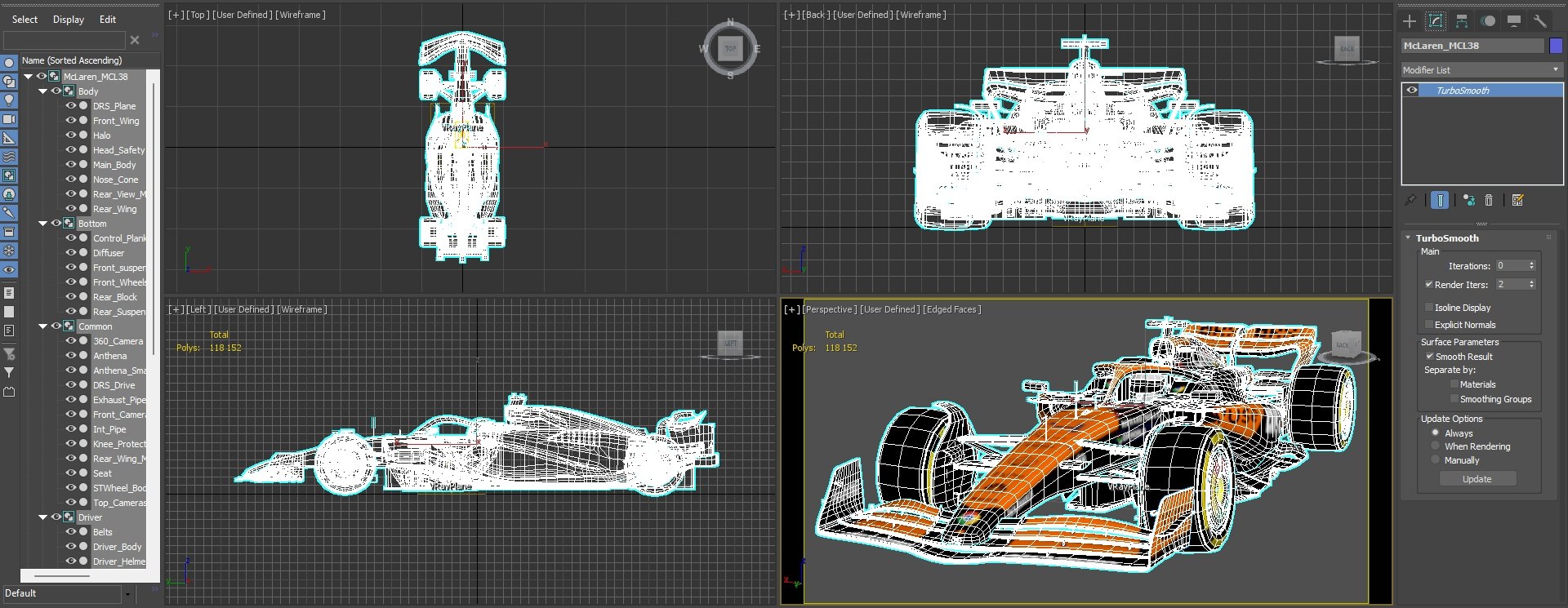The width and height of the screenshot is (1568, 608).
Task: Toggle TurboSmooth modifier visibility eye
Action: (x=1412, y=91)
